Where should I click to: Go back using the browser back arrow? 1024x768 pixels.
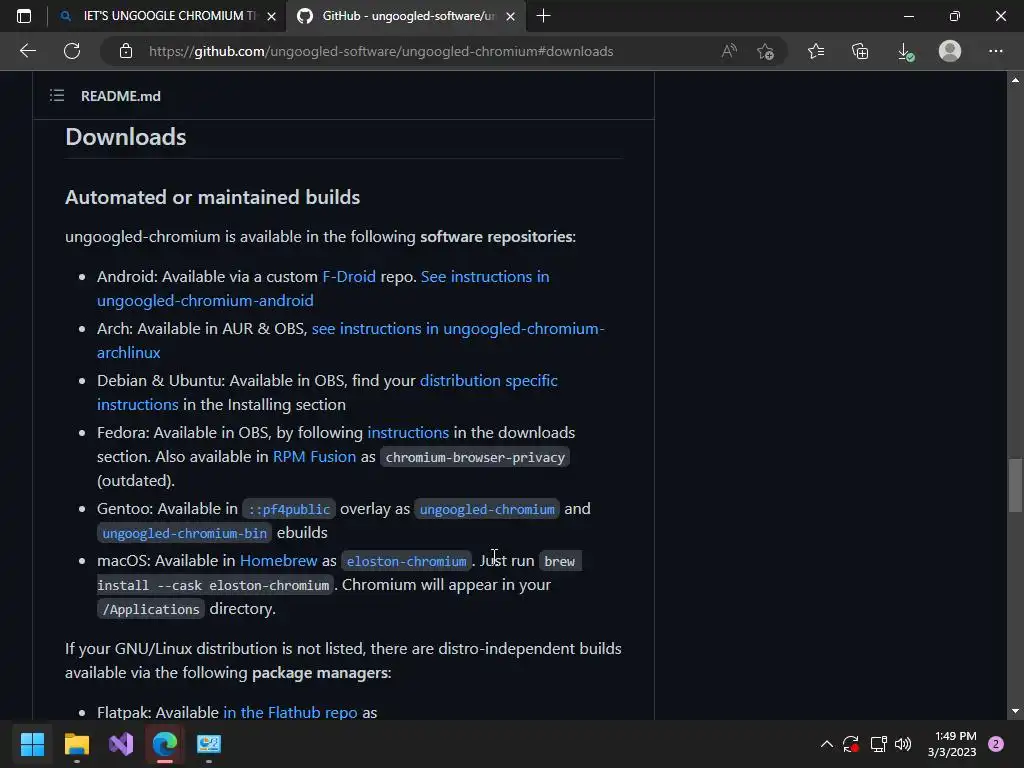(x=27, y=51)
